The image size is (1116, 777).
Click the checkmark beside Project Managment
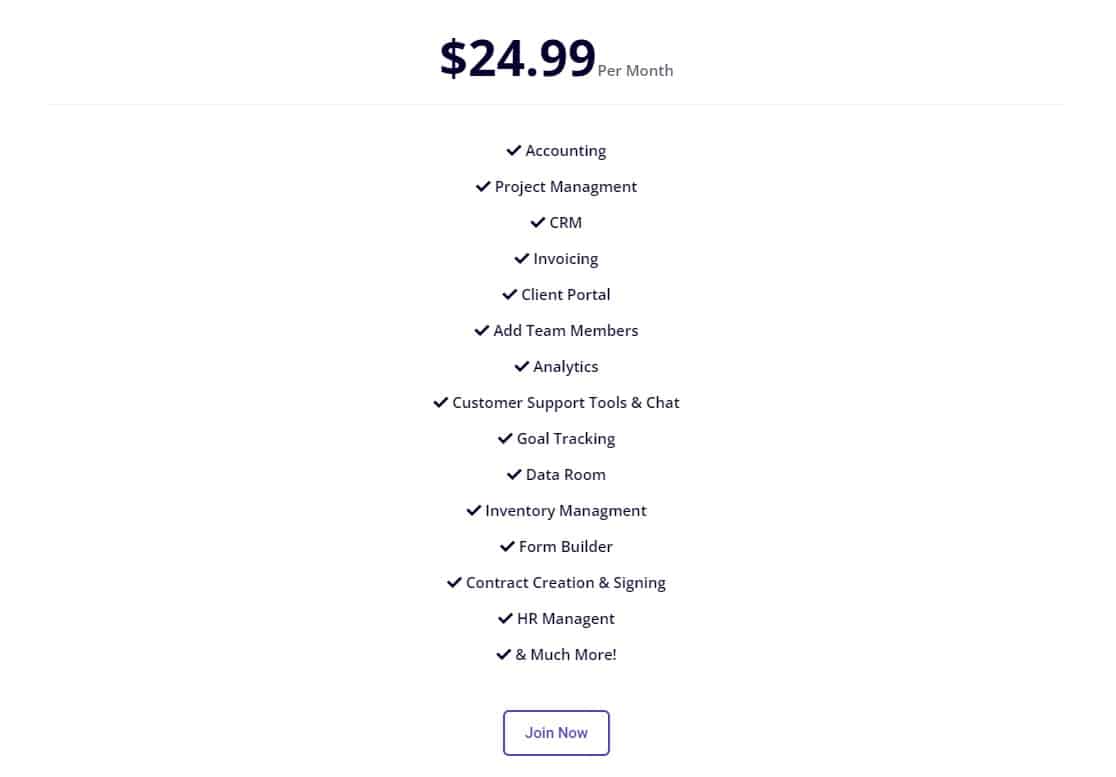482,186
